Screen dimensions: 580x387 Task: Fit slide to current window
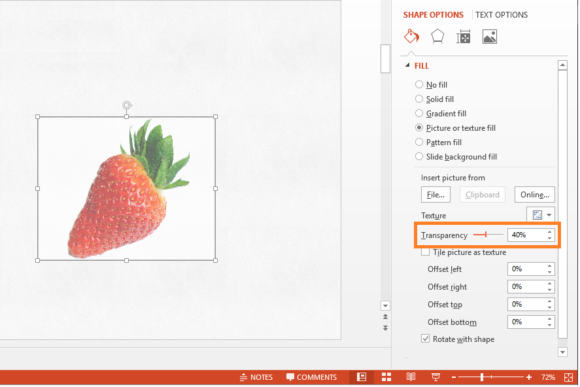point(568,377)
